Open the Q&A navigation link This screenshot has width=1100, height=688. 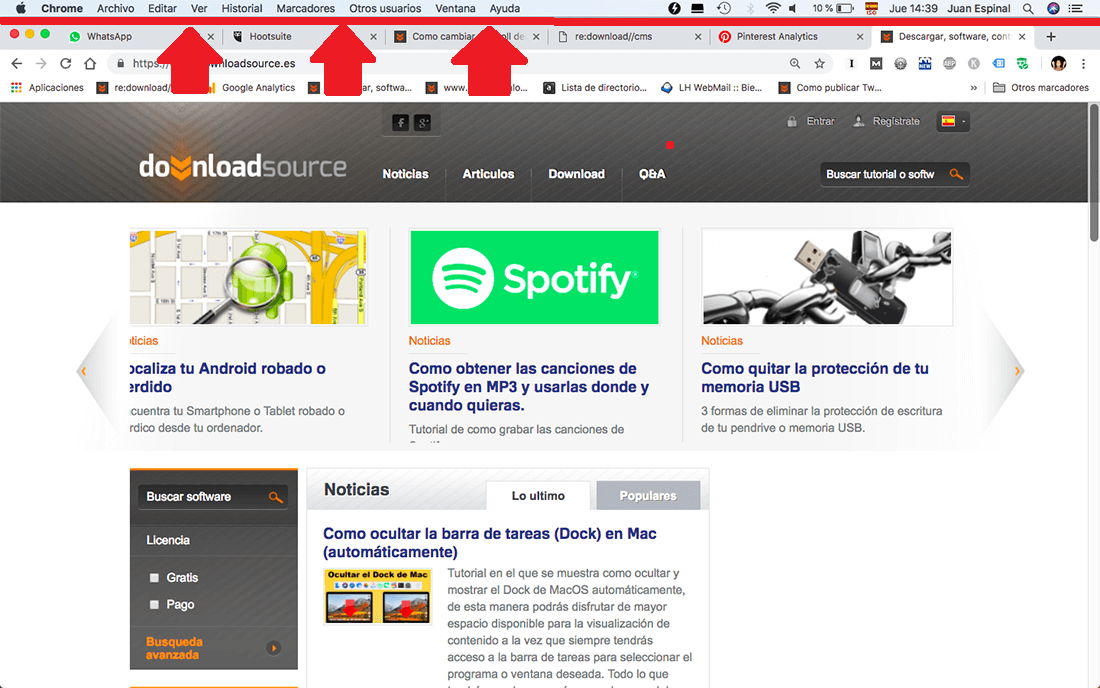652,174
